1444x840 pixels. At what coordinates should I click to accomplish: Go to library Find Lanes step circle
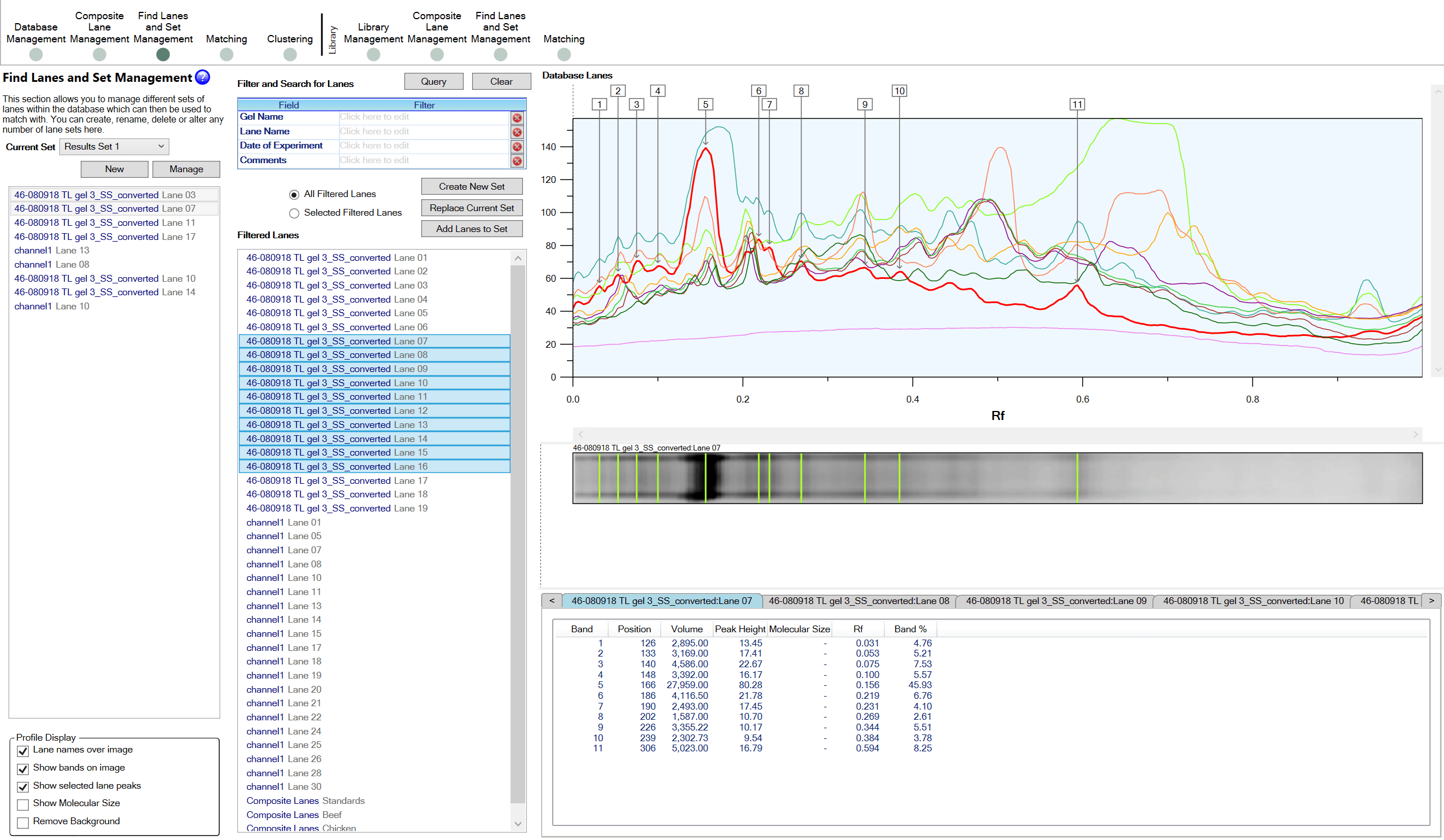point(500,54)
